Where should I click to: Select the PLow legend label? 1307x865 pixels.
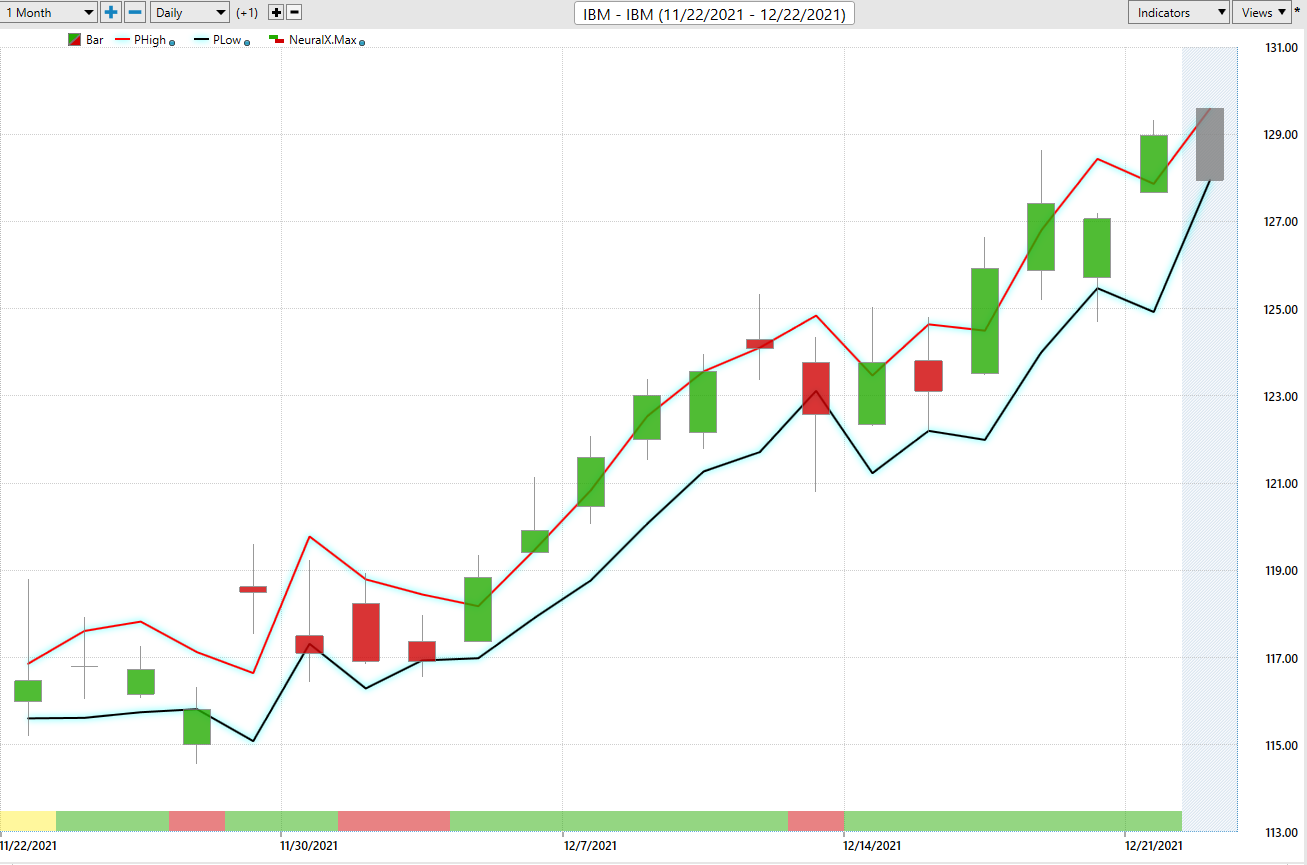227,41
